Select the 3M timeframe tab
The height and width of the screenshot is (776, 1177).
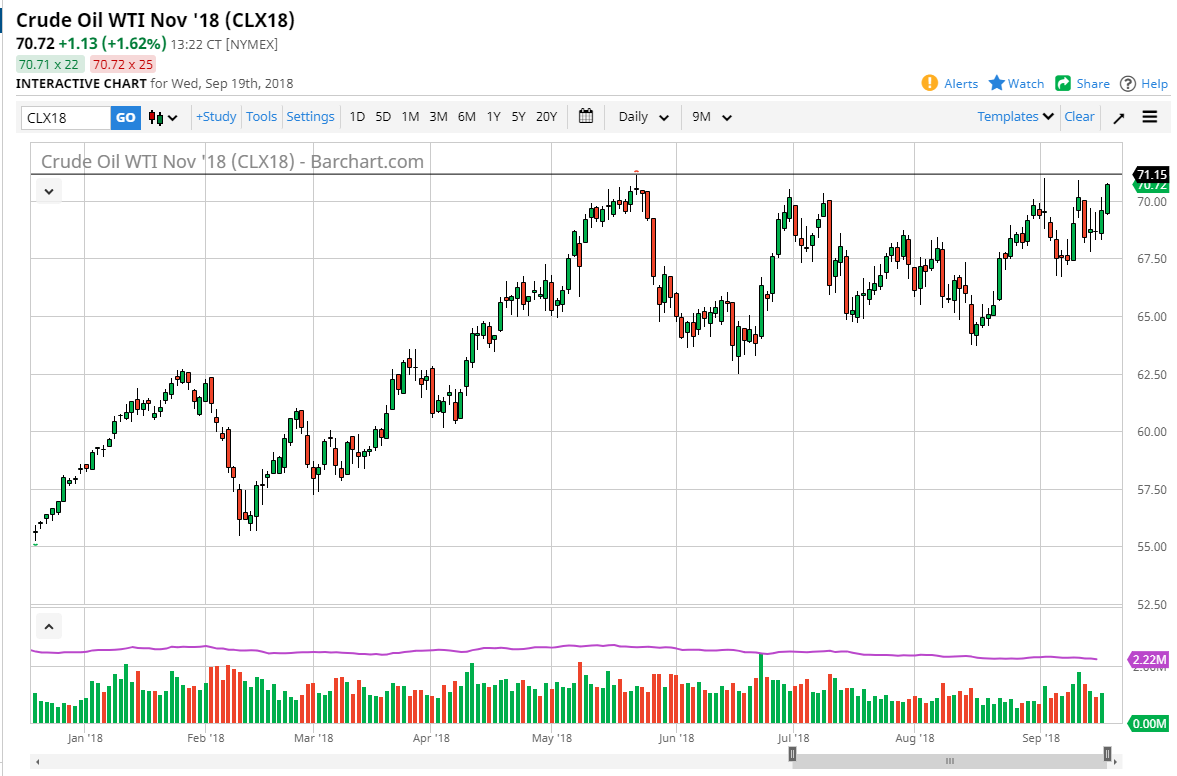(437, 117)
